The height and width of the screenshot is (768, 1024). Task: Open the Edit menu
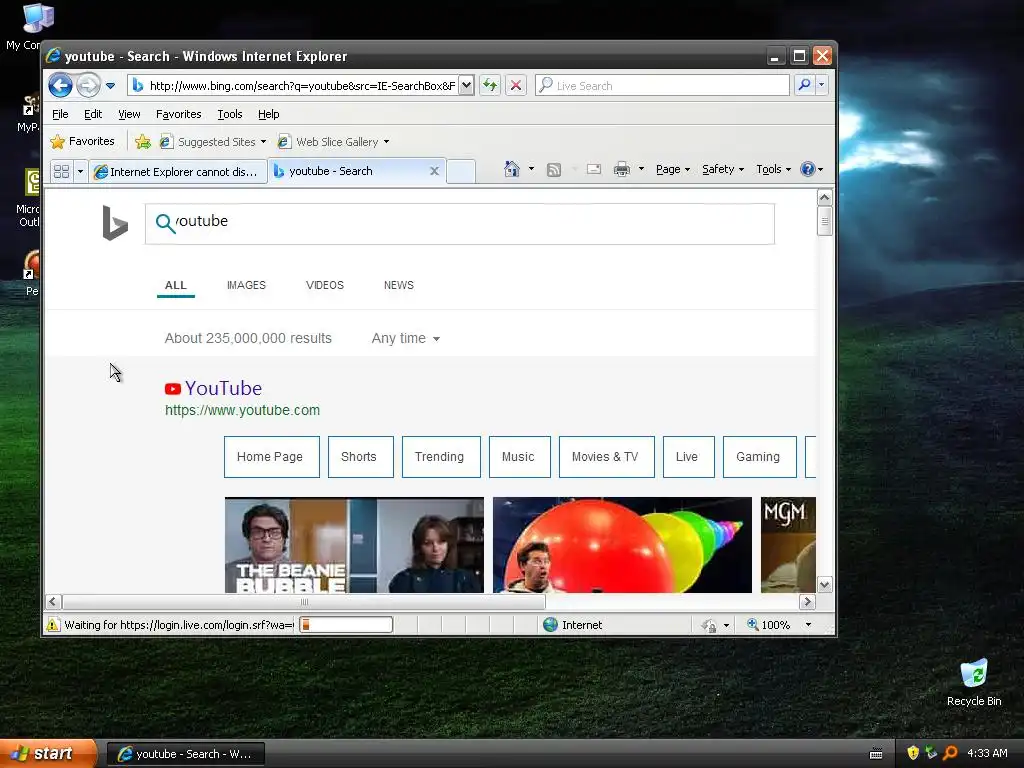93,114
